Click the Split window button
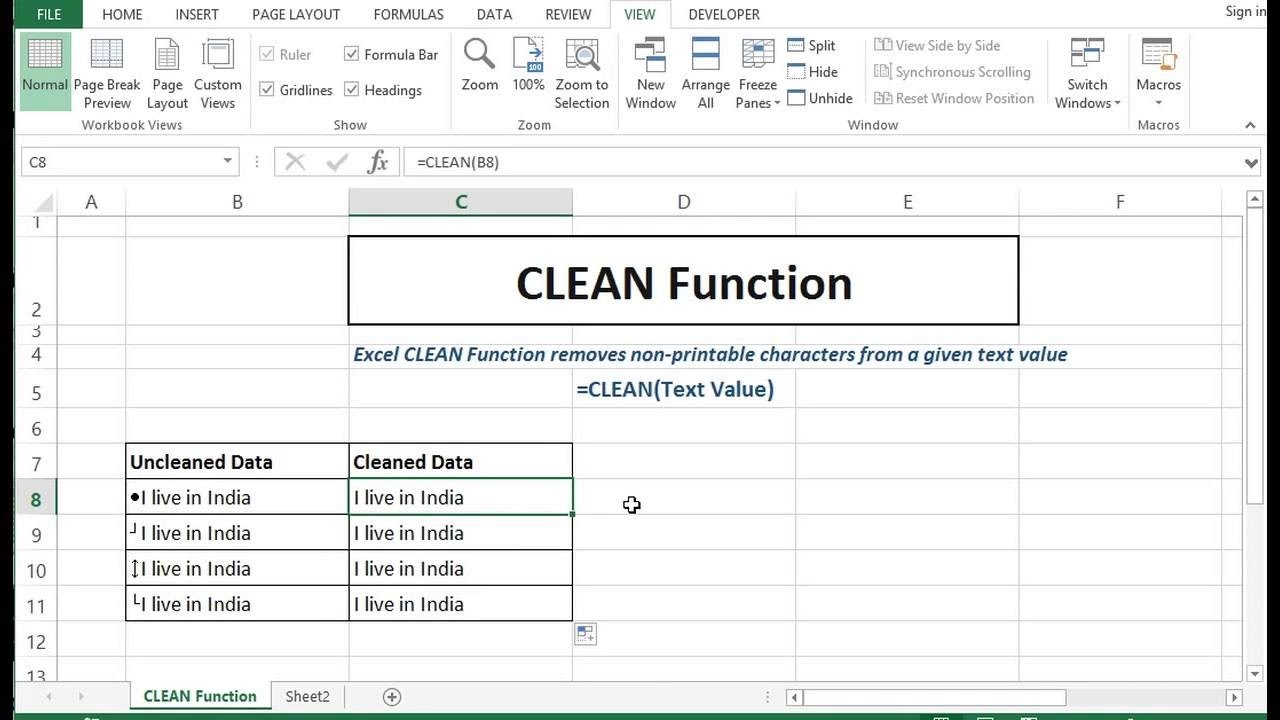Image resolution: width=1280 pixels, height=720 pixels. pos(811,45)
